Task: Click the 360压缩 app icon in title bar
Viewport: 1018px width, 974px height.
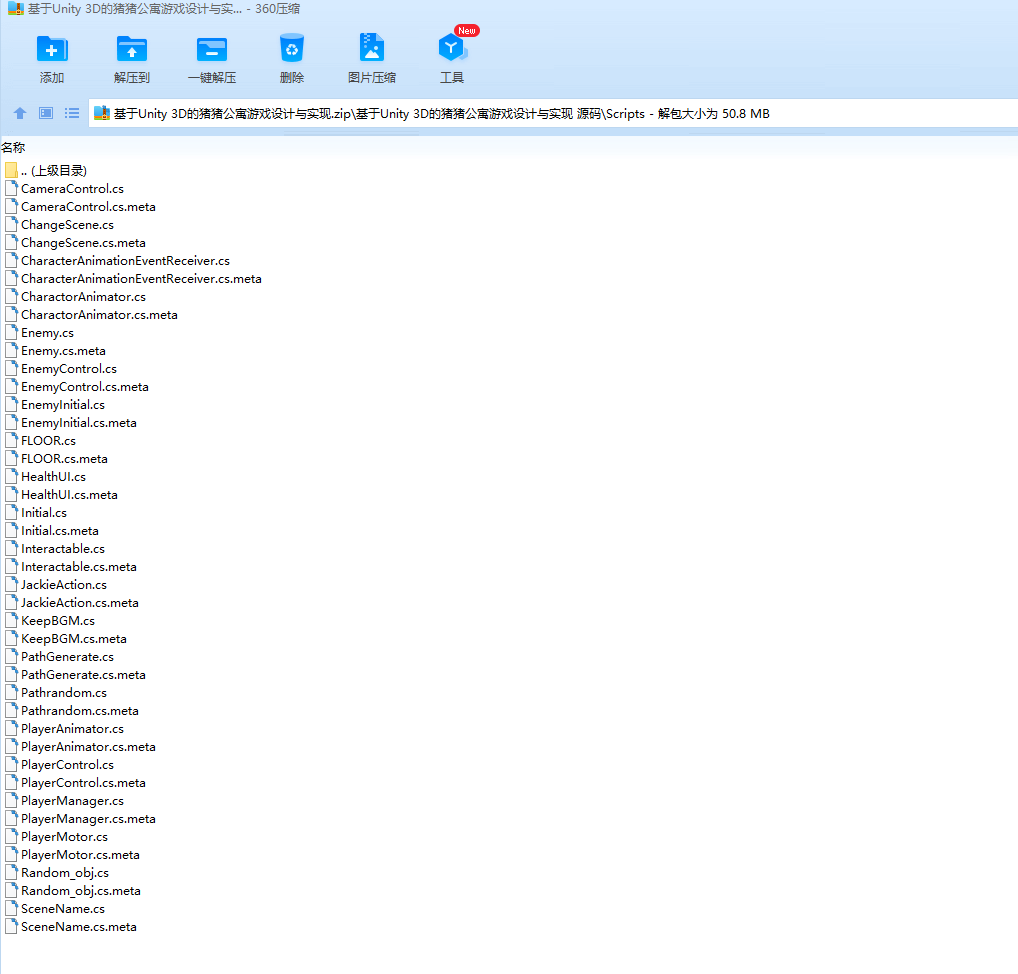Action: coord(16,8)
